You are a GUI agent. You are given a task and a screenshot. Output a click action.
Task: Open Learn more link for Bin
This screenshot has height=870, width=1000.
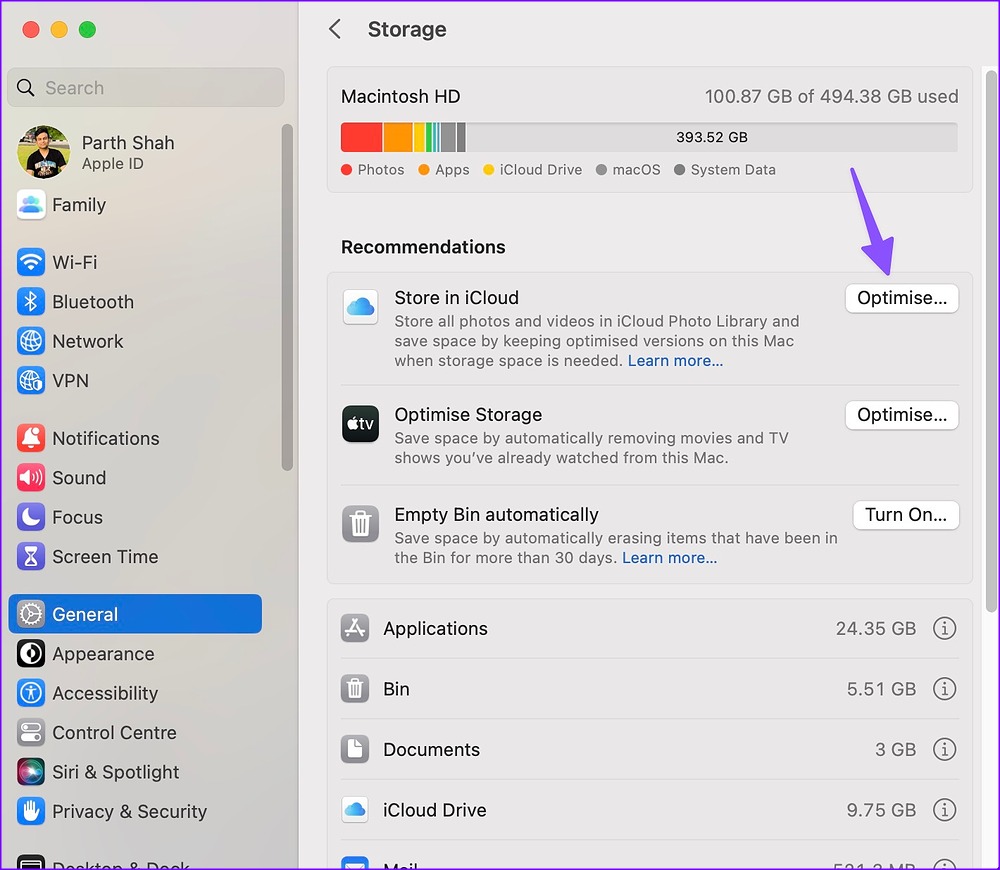point(669,558)
